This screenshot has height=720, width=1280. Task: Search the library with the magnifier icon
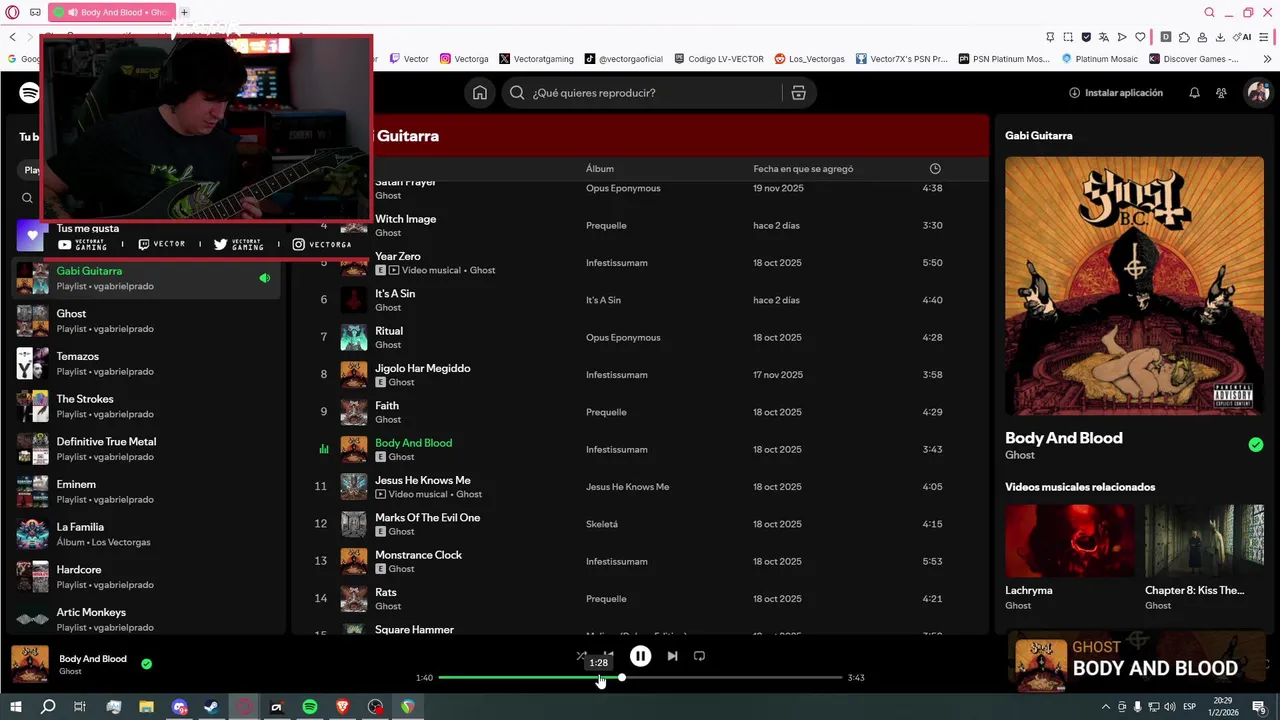point(27,198)
